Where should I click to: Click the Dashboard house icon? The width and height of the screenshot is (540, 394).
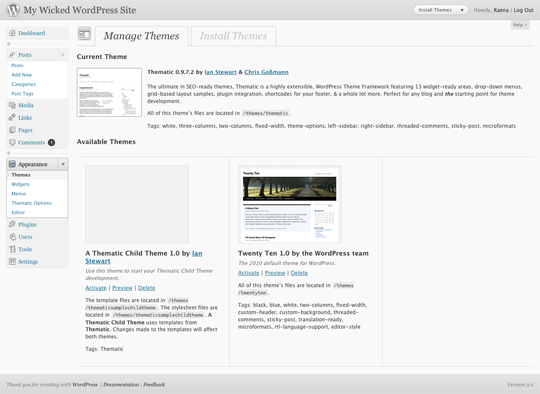pyautogui.click(x=12, y=33)
